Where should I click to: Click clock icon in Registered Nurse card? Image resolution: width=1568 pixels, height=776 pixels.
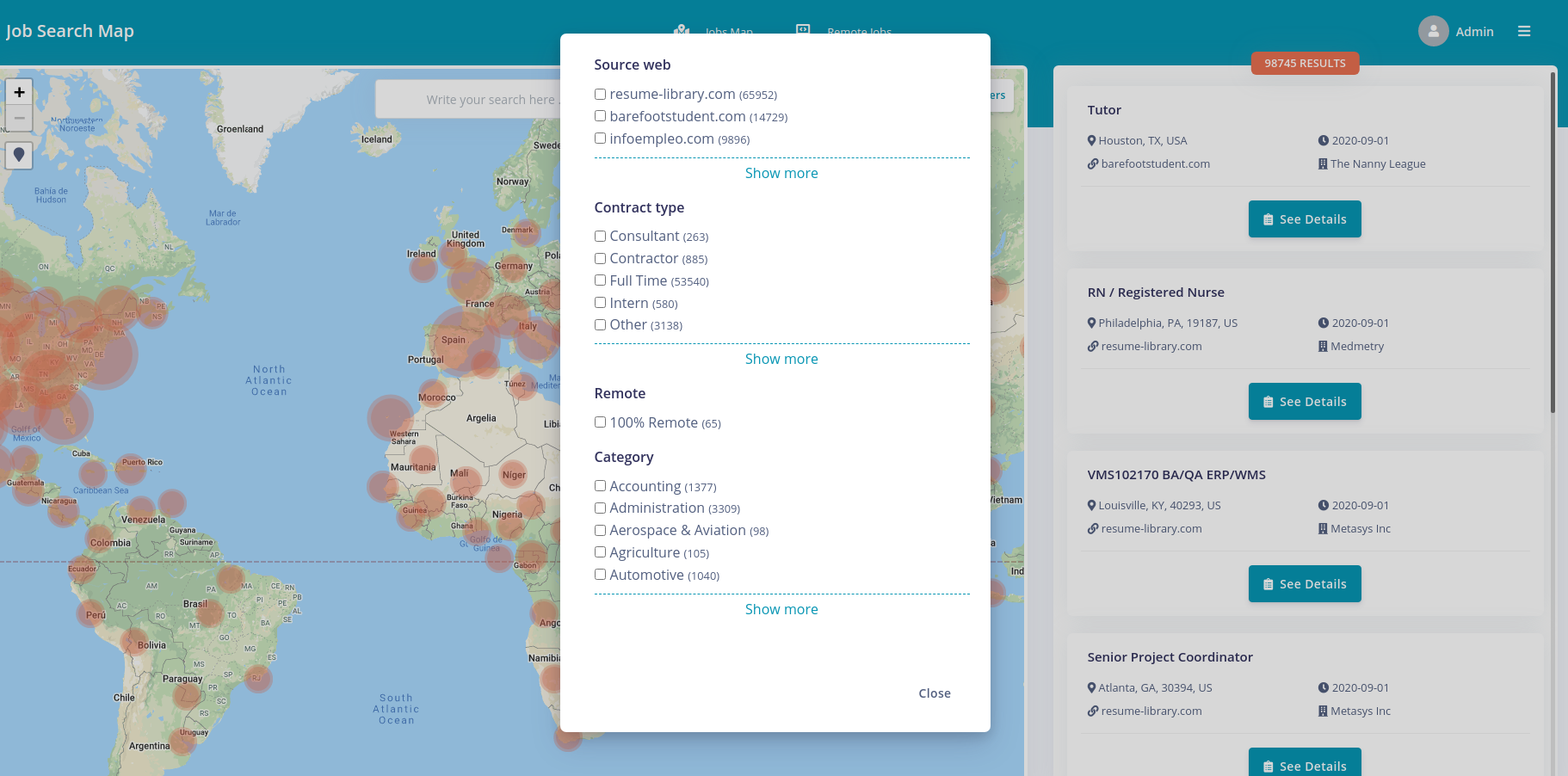[1324, 323]
